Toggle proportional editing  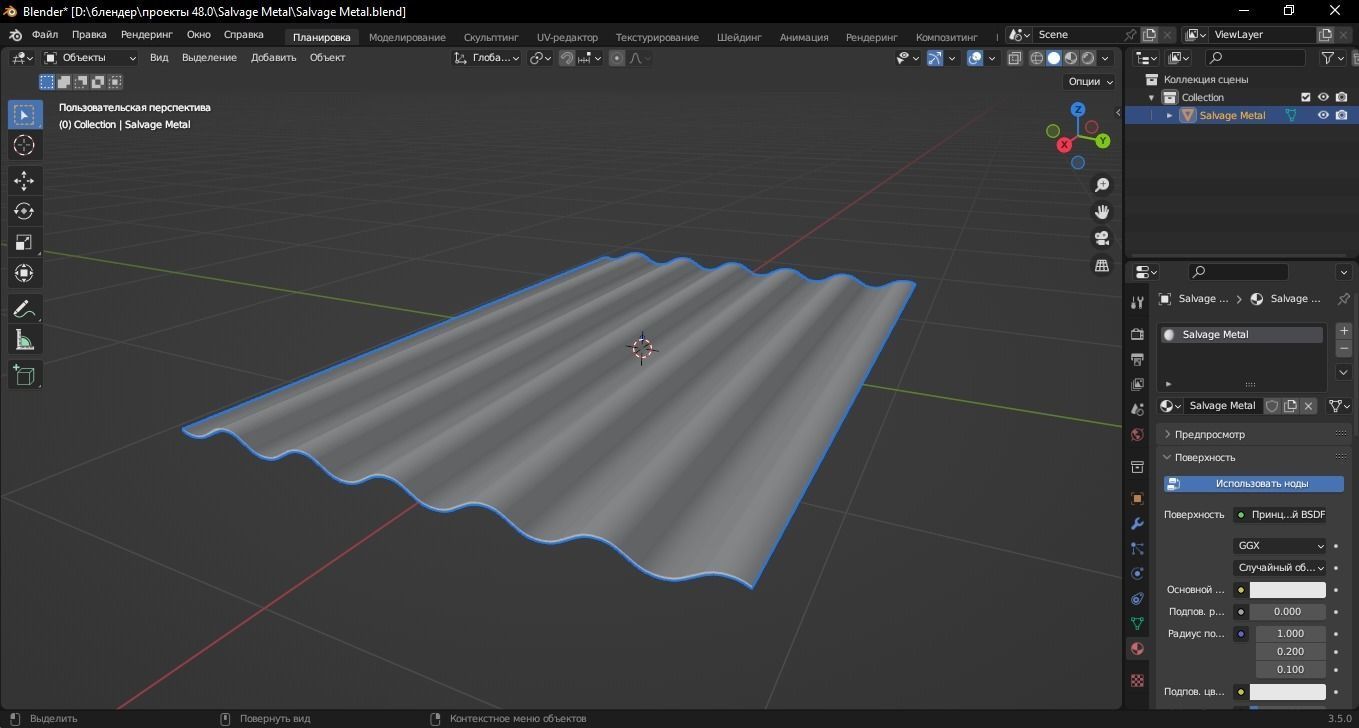click(x=617, y=58)
